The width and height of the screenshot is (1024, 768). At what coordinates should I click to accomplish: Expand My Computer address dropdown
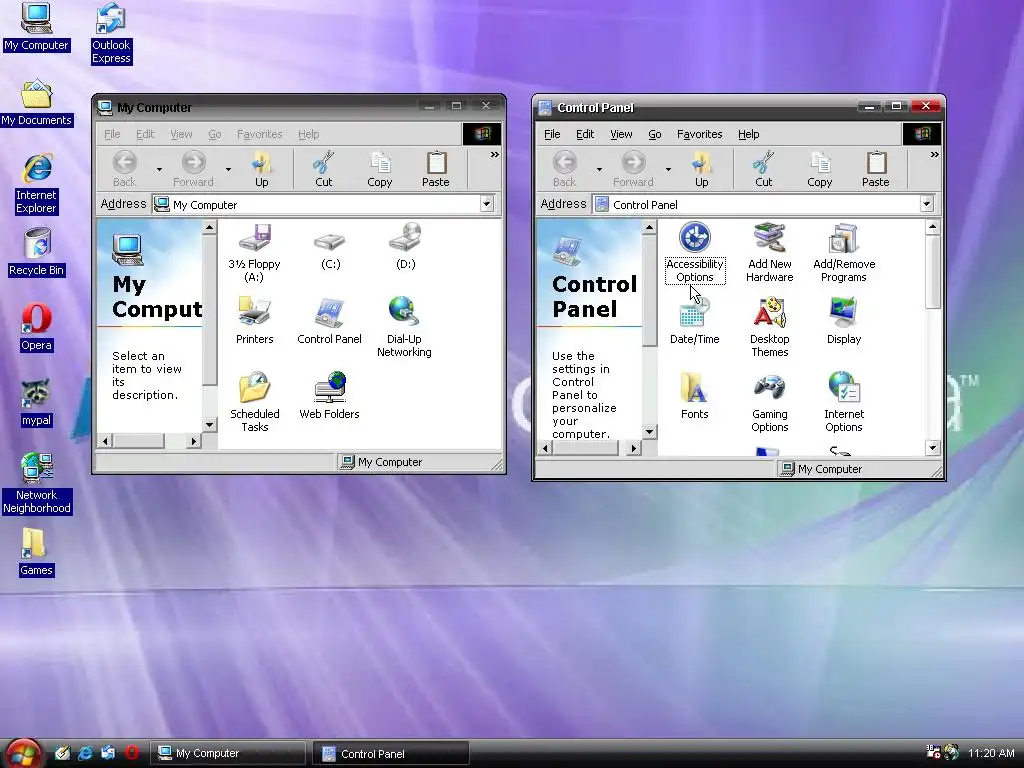[487, 204]
